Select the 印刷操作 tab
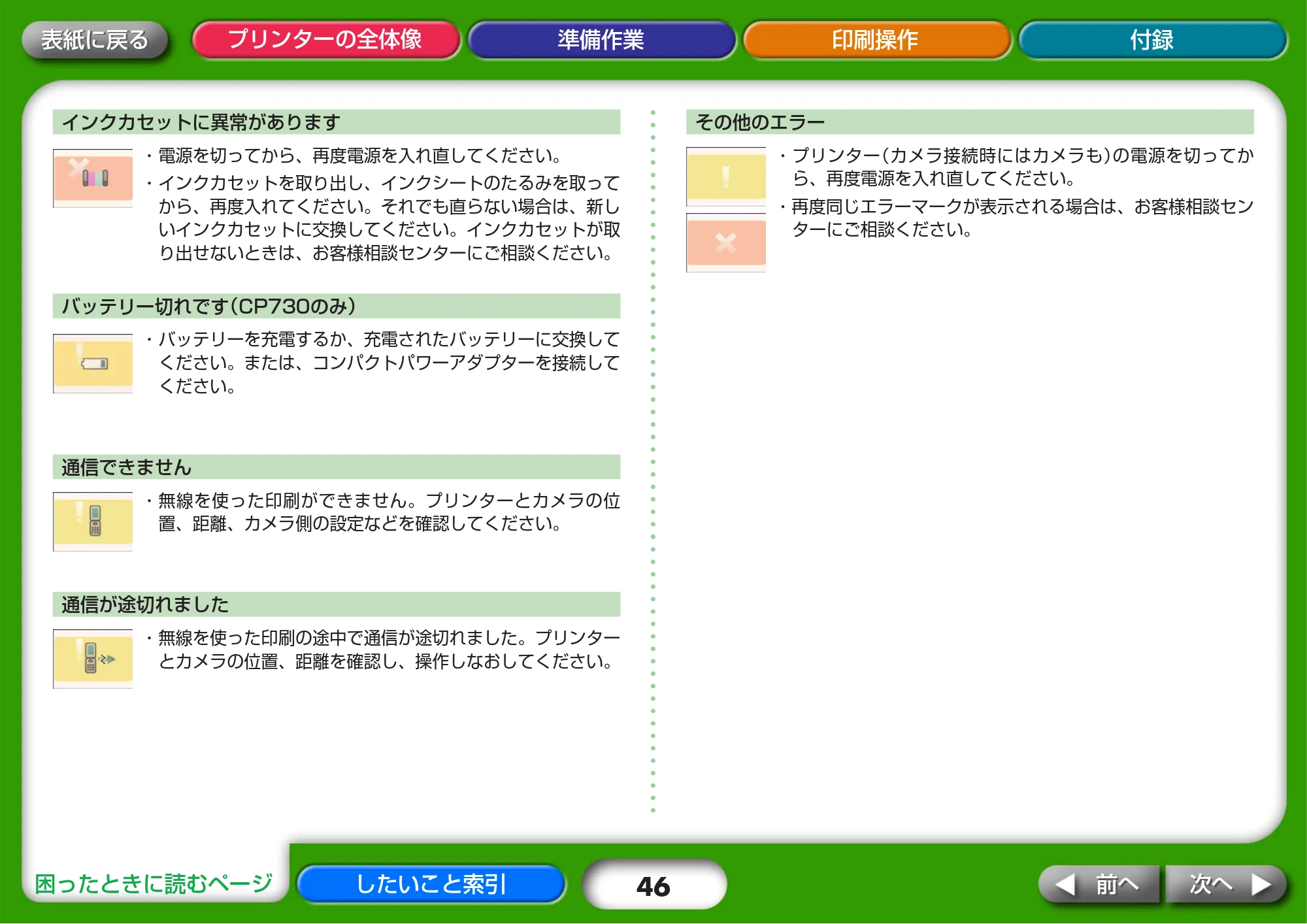The width and height of the screenshot is (1307, 924). [876, 40]
